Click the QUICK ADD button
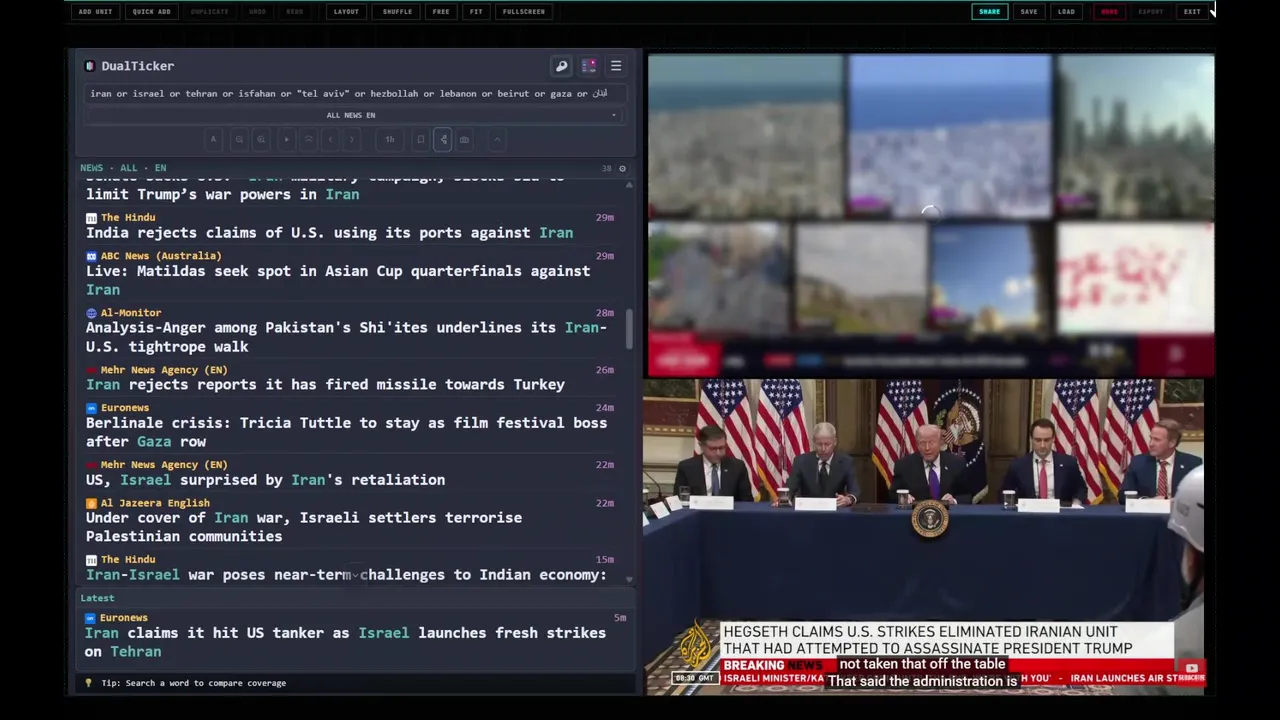 (x=151, y=12)
